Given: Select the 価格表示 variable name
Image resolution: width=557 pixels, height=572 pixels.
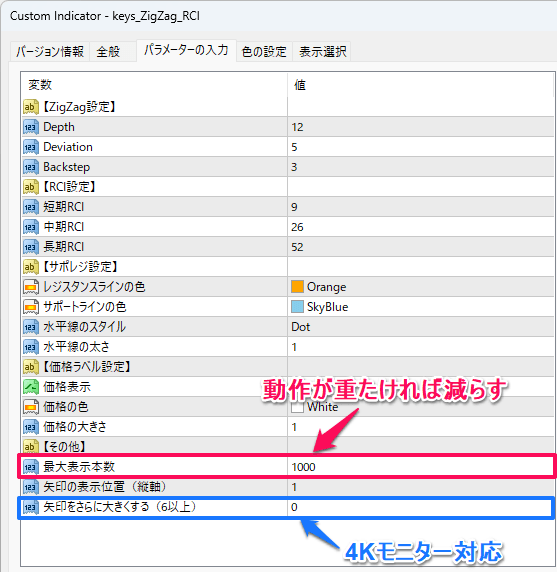Looking at the screenshot, I should click(x=67, y=387).
